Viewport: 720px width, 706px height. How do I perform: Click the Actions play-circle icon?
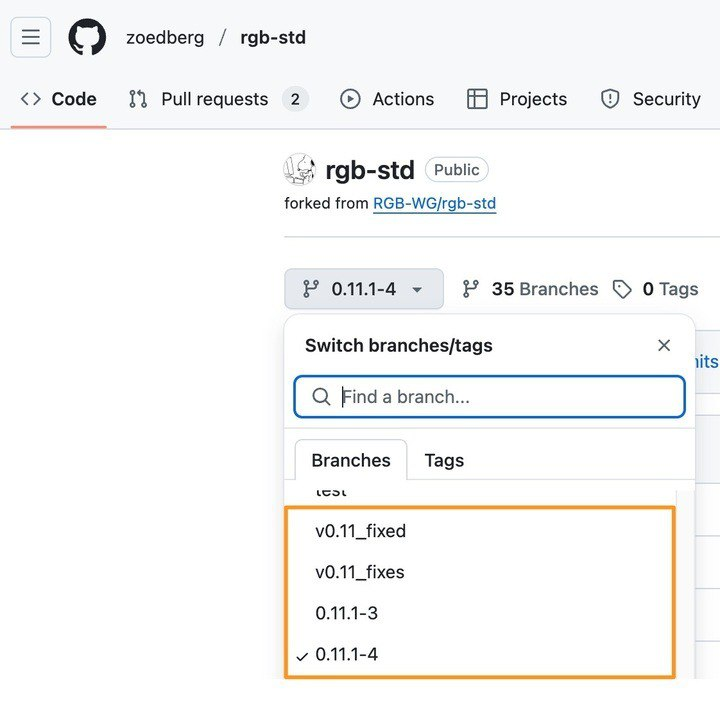350,99
